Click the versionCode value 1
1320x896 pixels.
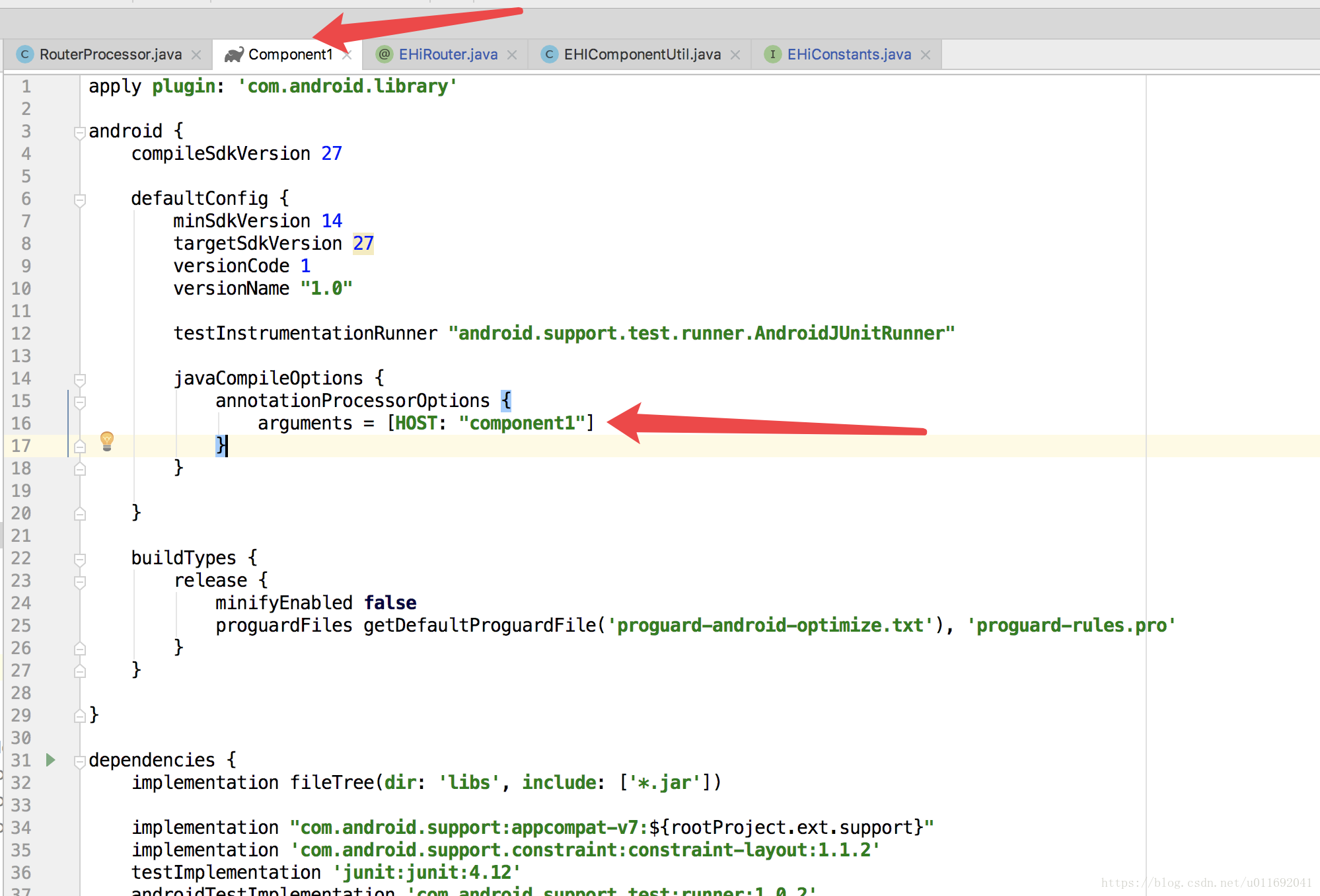coord(305,266)
